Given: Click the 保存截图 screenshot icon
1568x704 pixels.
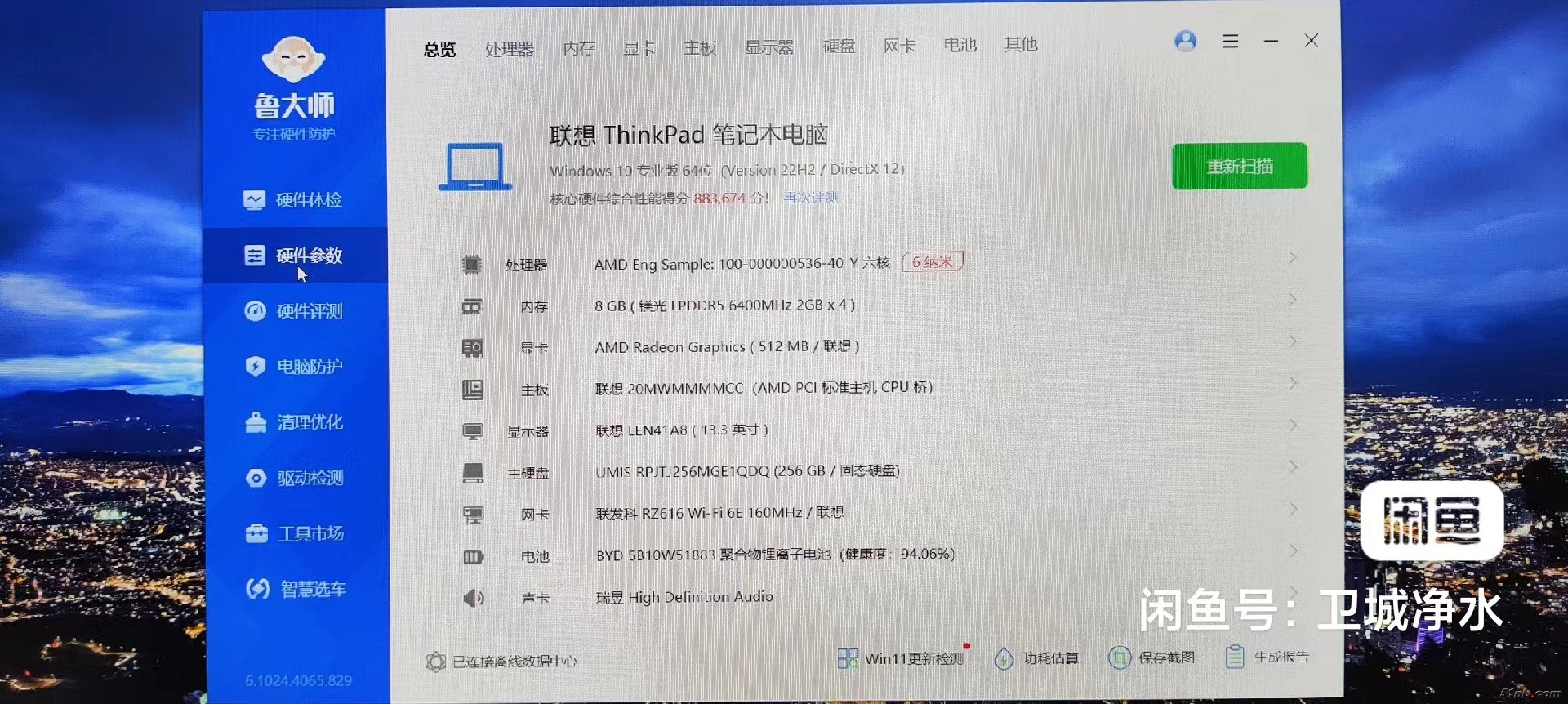Looking at the screenshot, I should (1119, 657).
